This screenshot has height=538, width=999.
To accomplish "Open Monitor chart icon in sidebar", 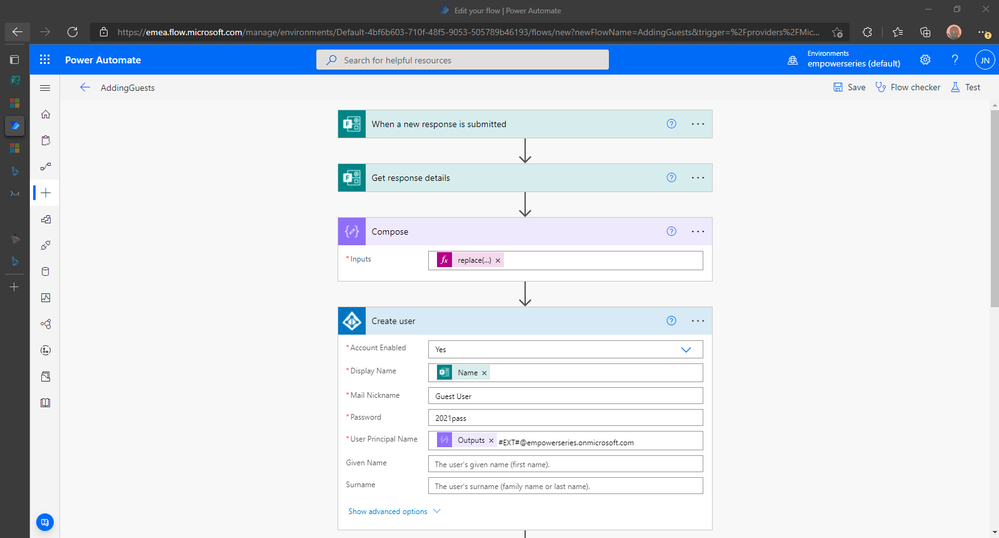I will click(45, 298).
